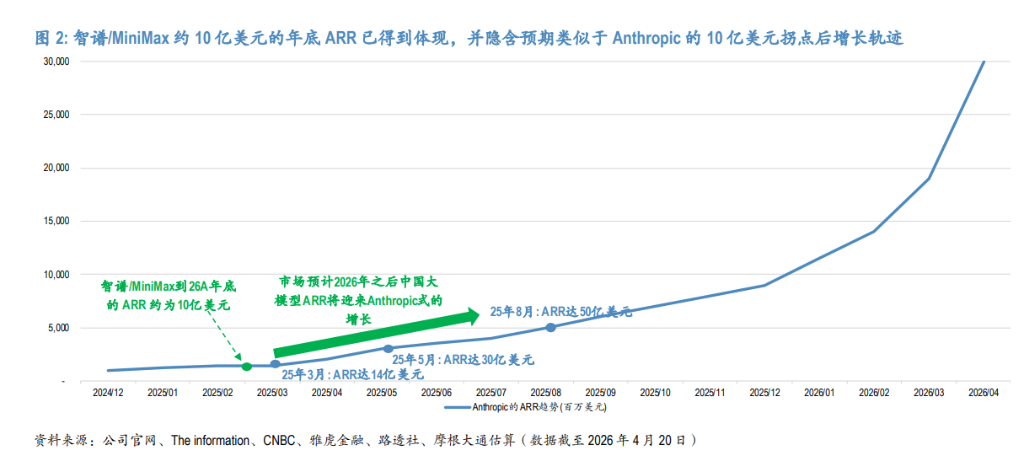Click the blue dot at 2025/08

click(x=551, y=327)
